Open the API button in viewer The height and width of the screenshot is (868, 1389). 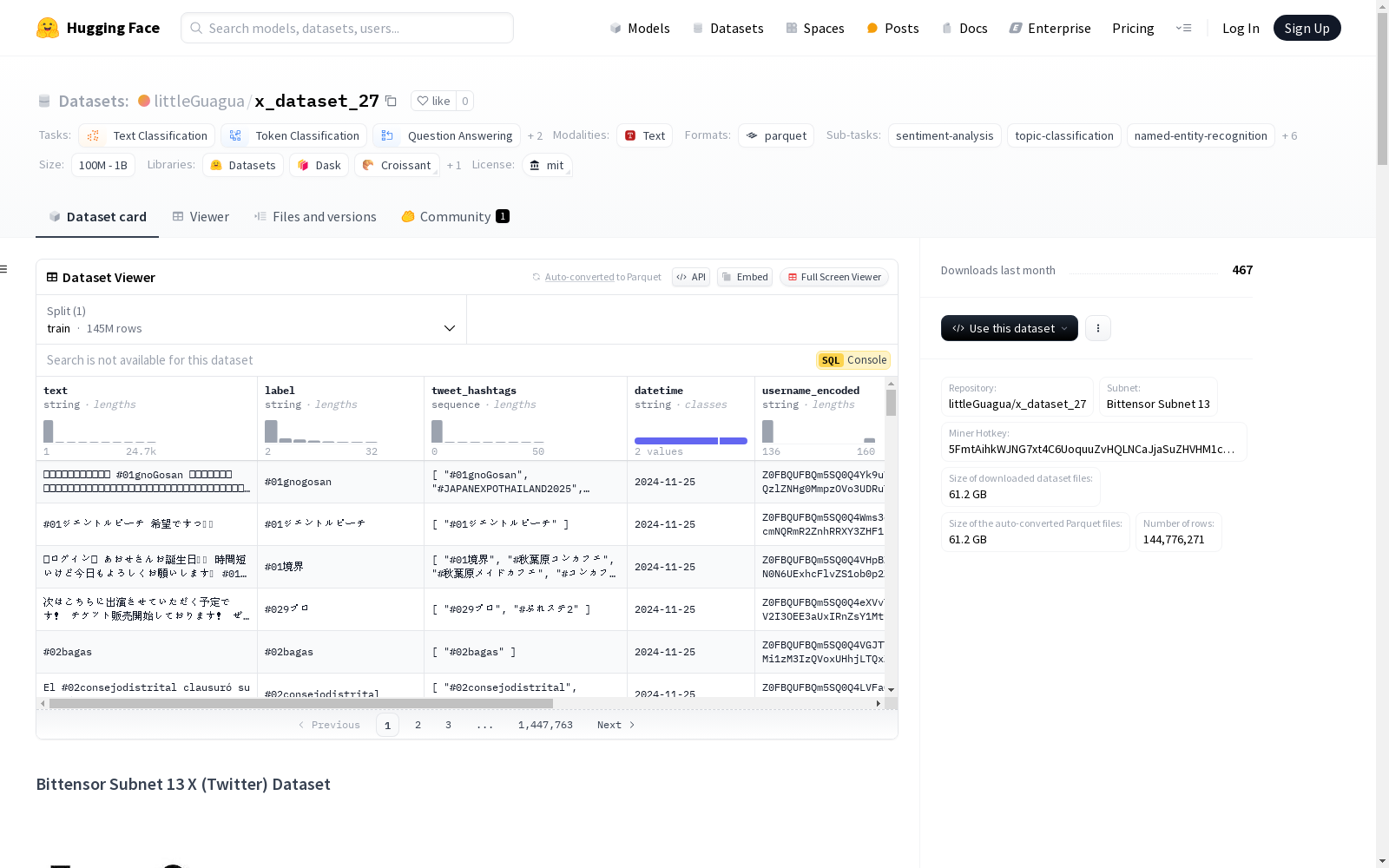tap(691, 277)
